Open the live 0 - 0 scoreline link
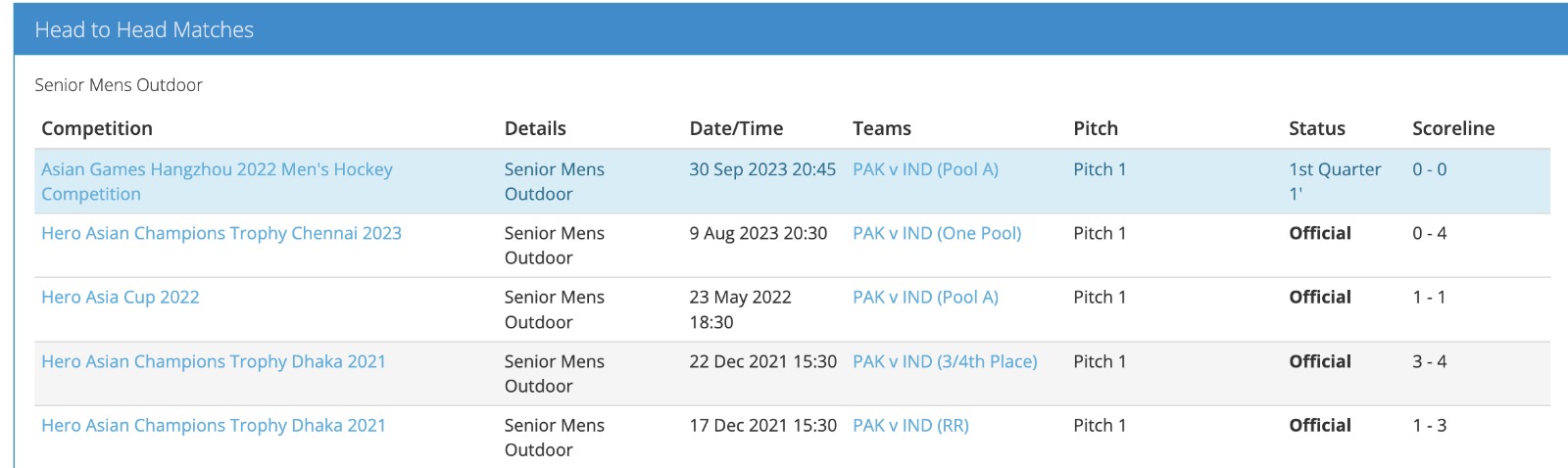Image resolution: width=1568 pixels, height=468 pixels. click(1429, 170)
